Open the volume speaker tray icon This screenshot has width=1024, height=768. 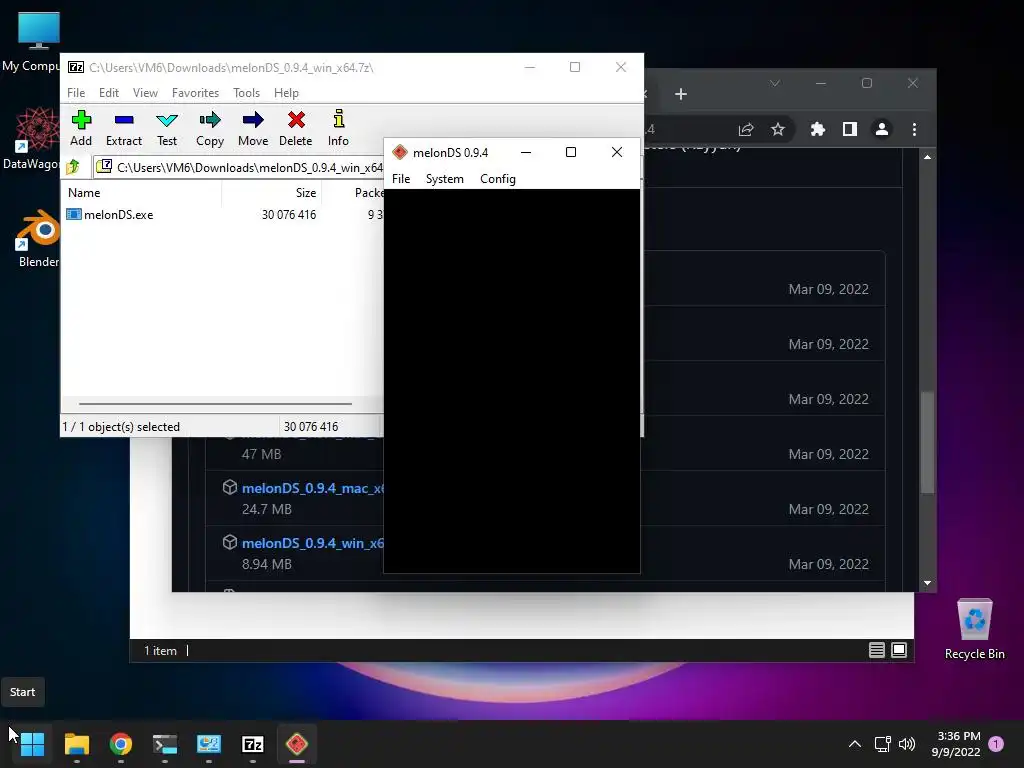[x=907, y=744]
